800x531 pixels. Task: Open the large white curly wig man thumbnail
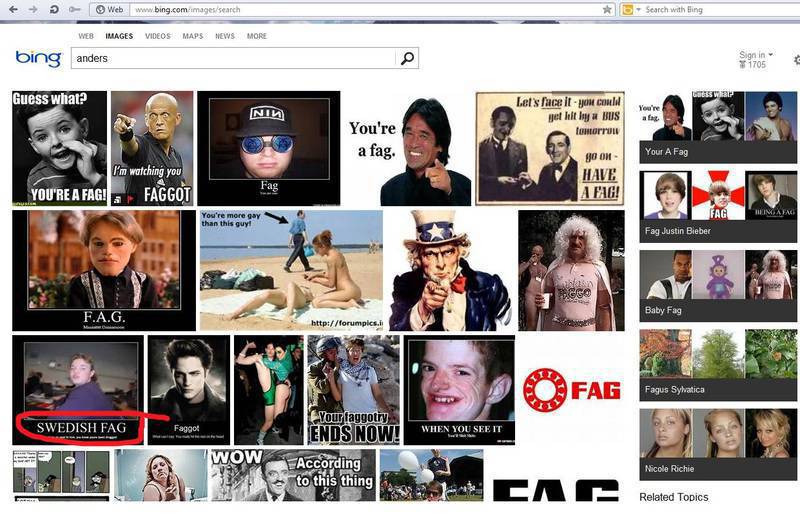click(x=571, y=270)
